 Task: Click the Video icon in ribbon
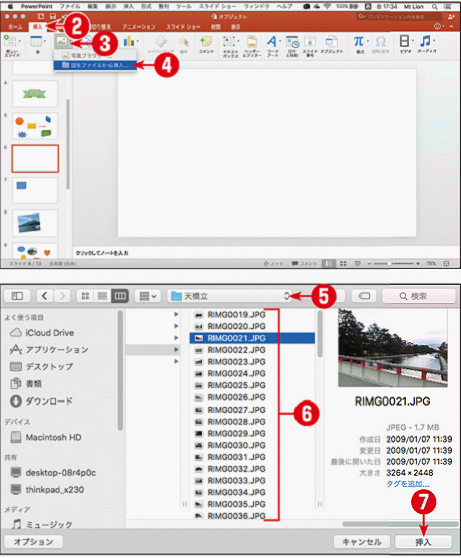pos(404,41)
